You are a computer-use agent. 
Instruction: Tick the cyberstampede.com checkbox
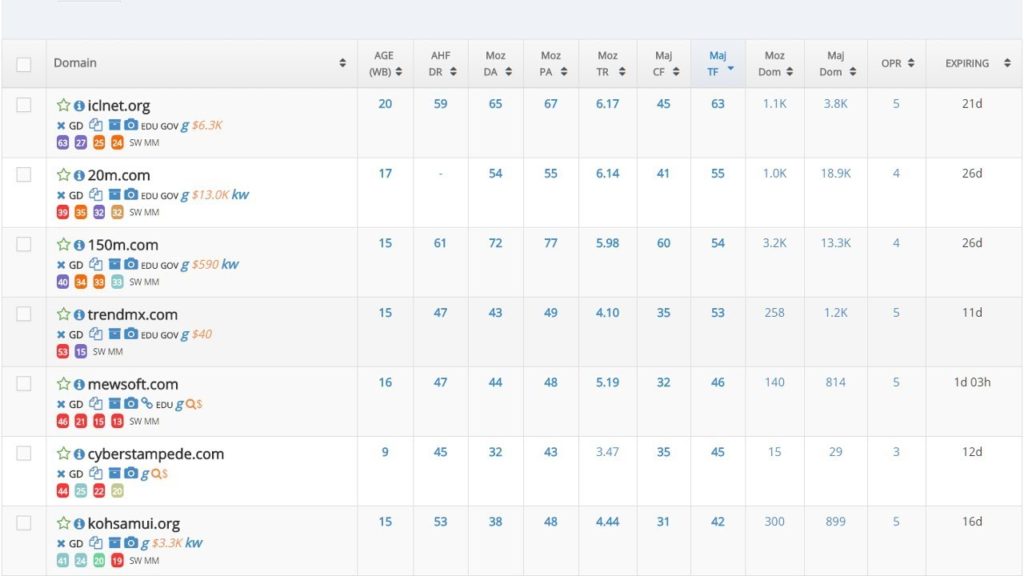coord(24,453)
